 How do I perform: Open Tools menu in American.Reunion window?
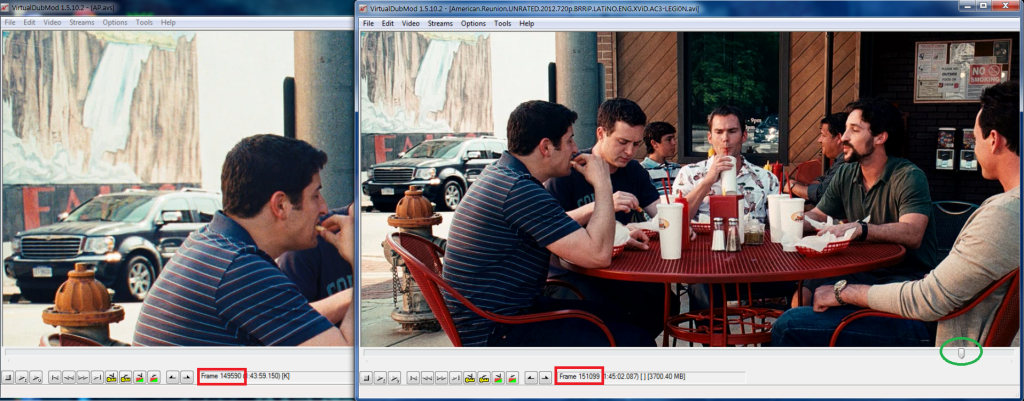[x=503, y=24]
